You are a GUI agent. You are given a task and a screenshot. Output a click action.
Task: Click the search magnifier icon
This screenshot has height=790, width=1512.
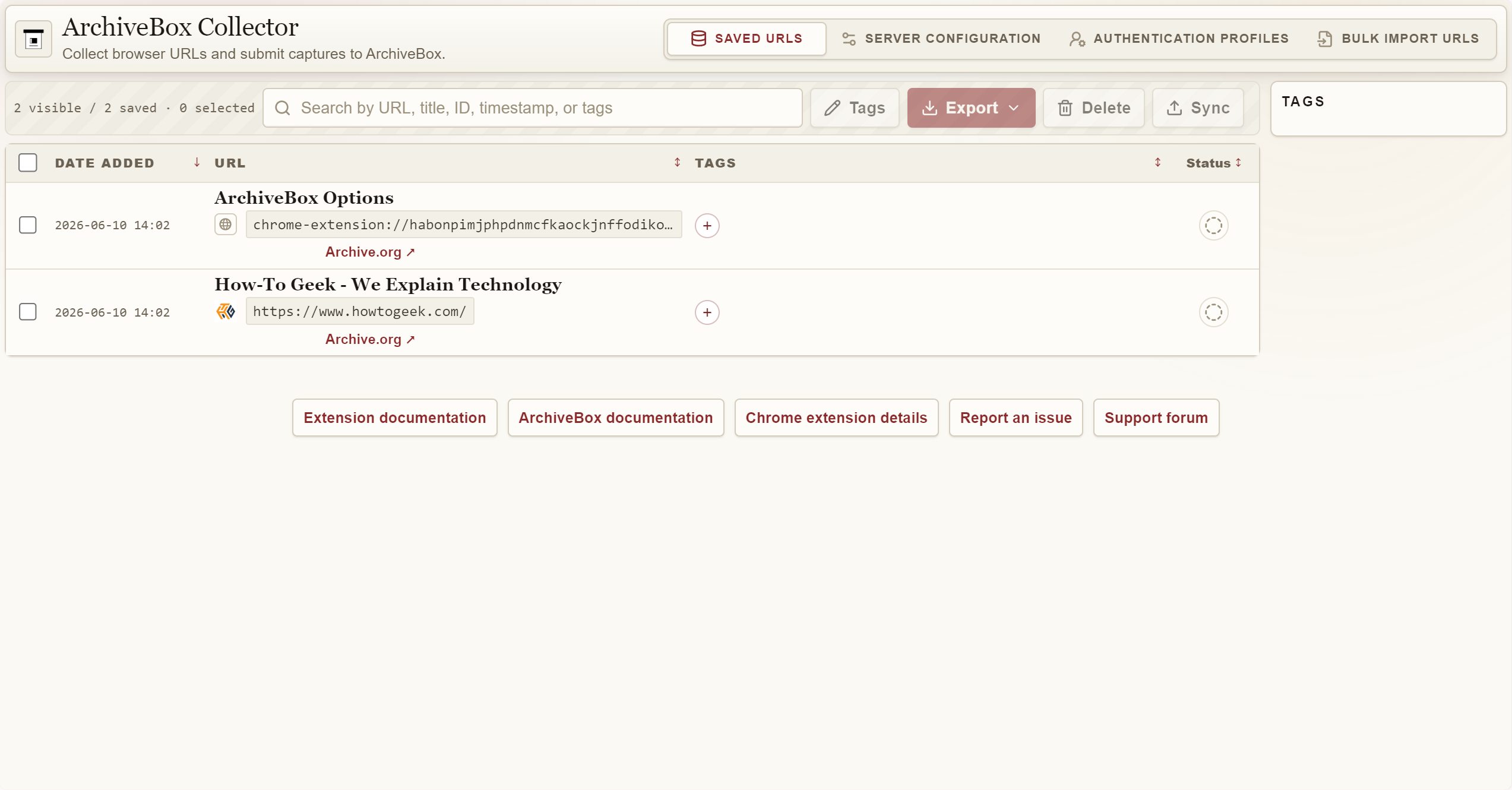[x=283, y=108]
